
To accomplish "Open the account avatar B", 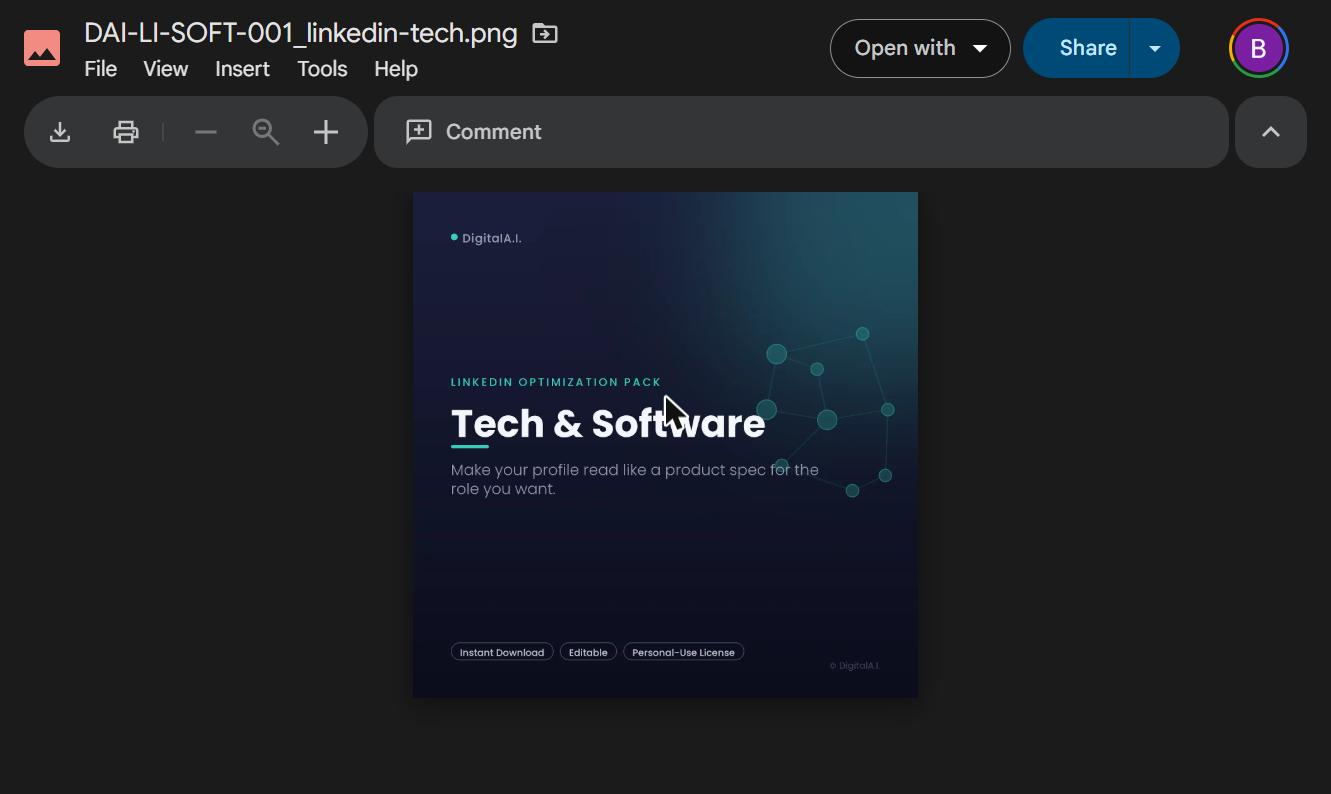I will pos(1259,48).
